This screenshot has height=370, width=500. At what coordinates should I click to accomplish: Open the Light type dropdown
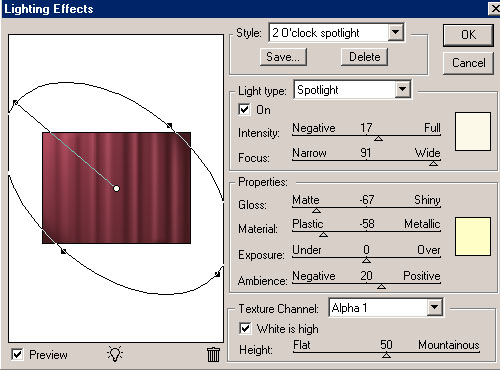(403, 90)
